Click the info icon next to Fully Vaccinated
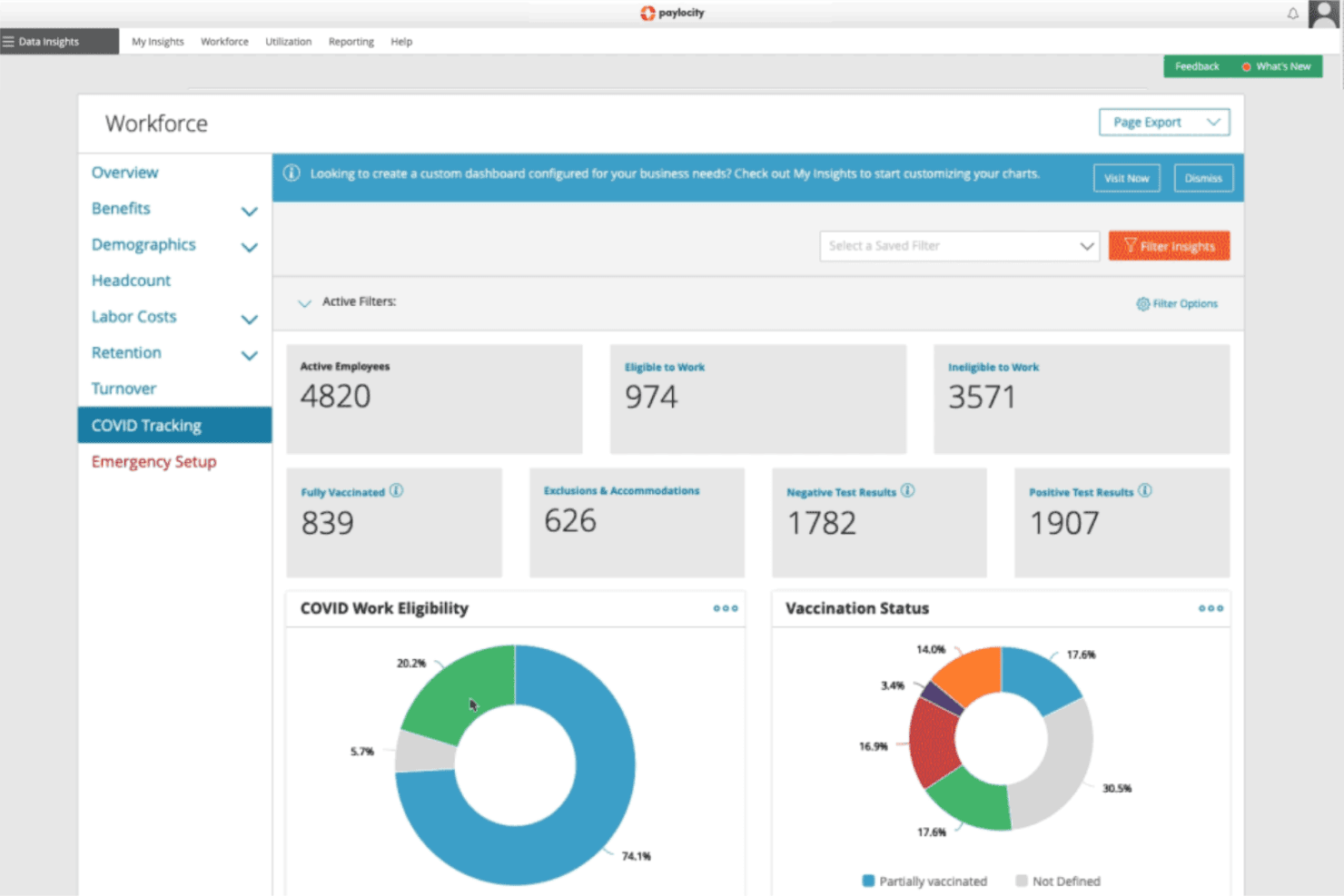Image resolution: width=1344 pixels, height=896 pixels. (396, 491)
